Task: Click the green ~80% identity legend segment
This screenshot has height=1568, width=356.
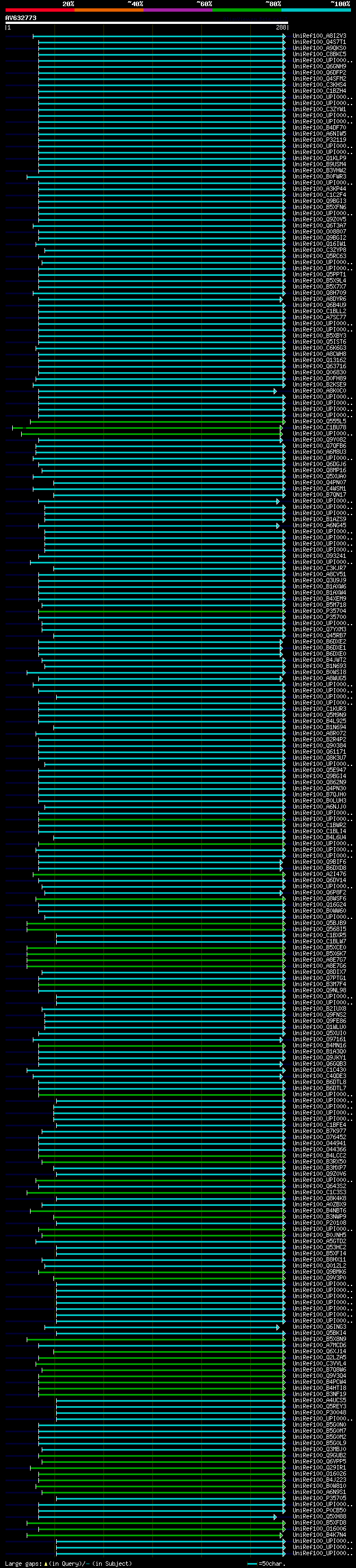Action: point(247,10)
